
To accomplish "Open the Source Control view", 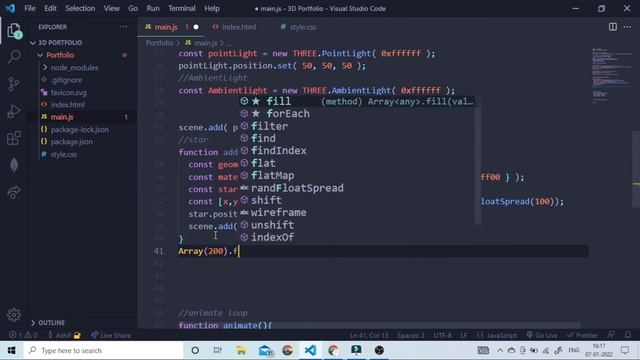I will click(x=14, y=84).
